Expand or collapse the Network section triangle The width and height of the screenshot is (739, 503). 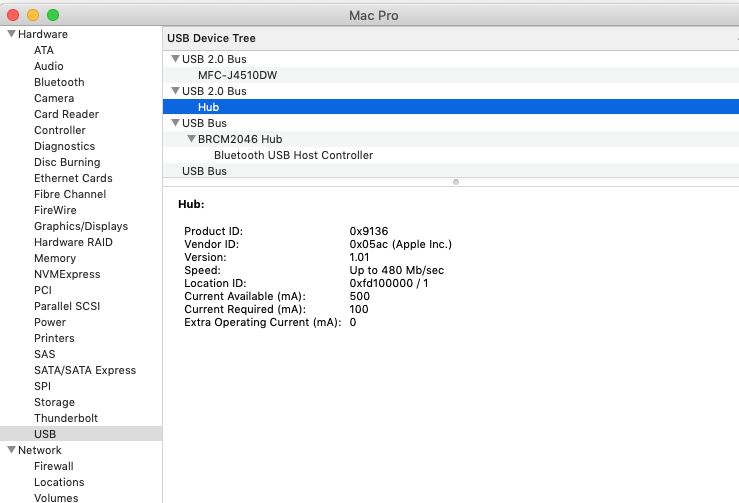(11, 450)
